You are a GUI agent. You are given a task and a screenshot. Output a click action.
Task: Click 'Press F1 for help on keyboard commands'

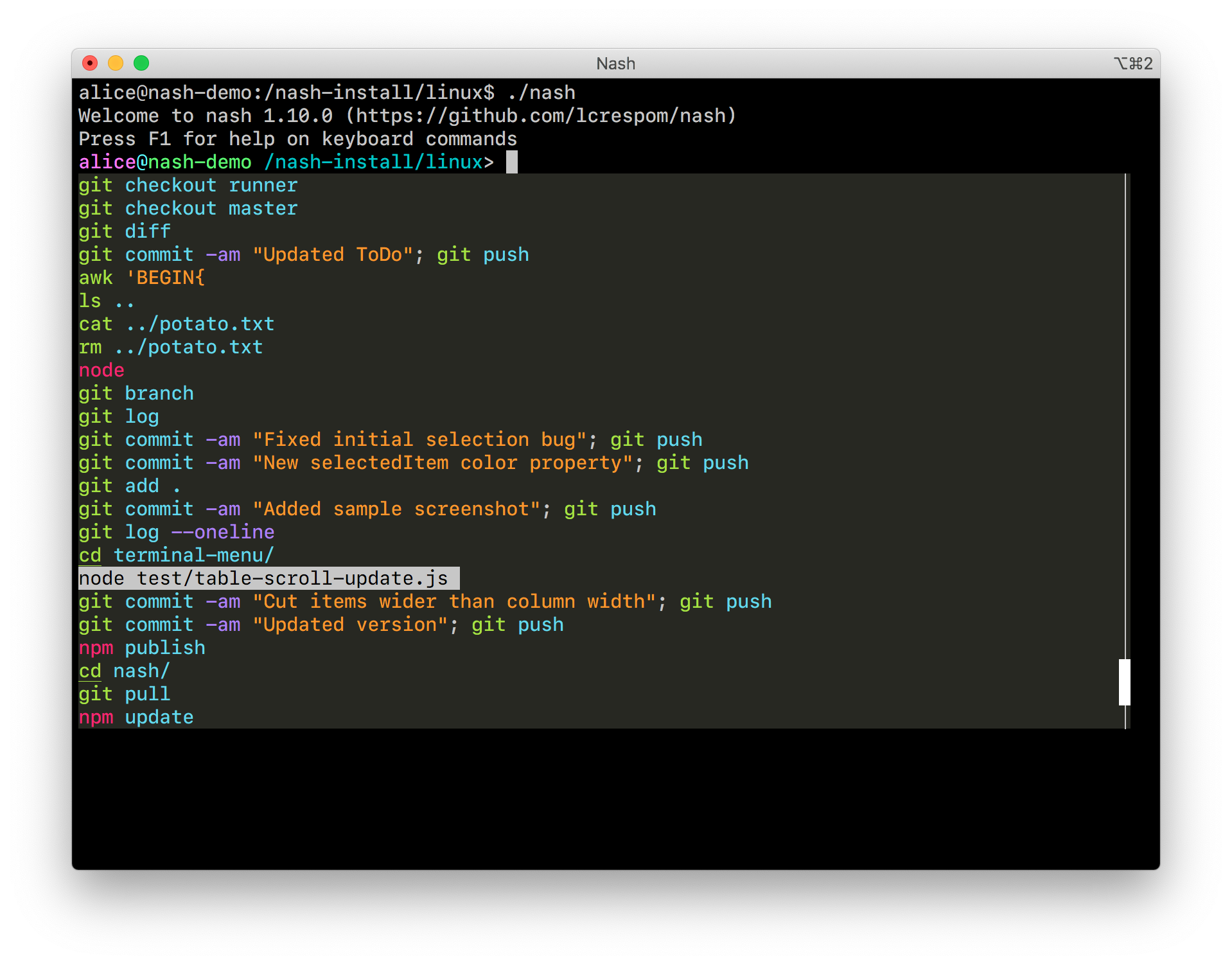pyautogui.click(x=298, y=139)
